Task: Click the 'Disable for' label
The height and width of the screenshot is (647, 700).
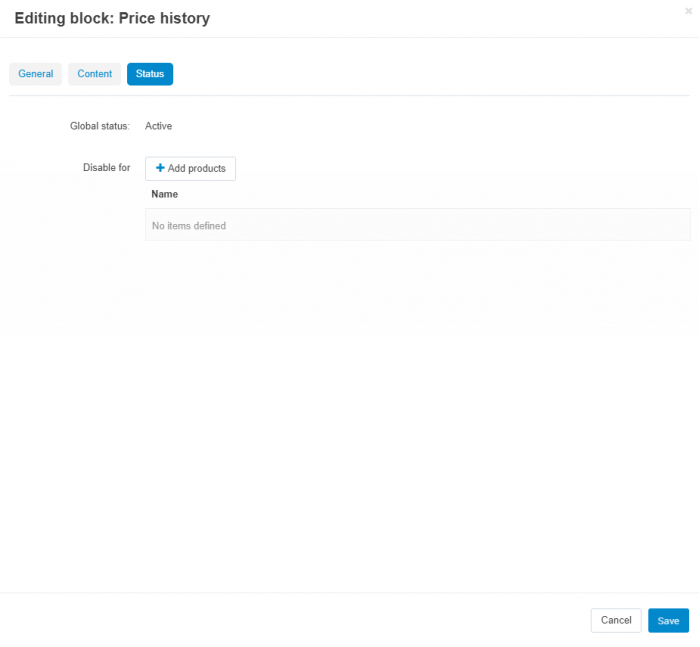Action: (x=107, y=168)
